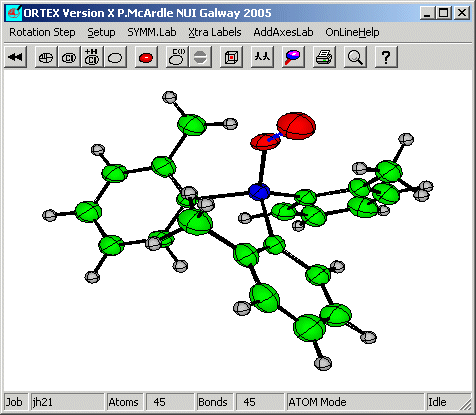Click the +H C1 label icon

click(x=92, y=57)
